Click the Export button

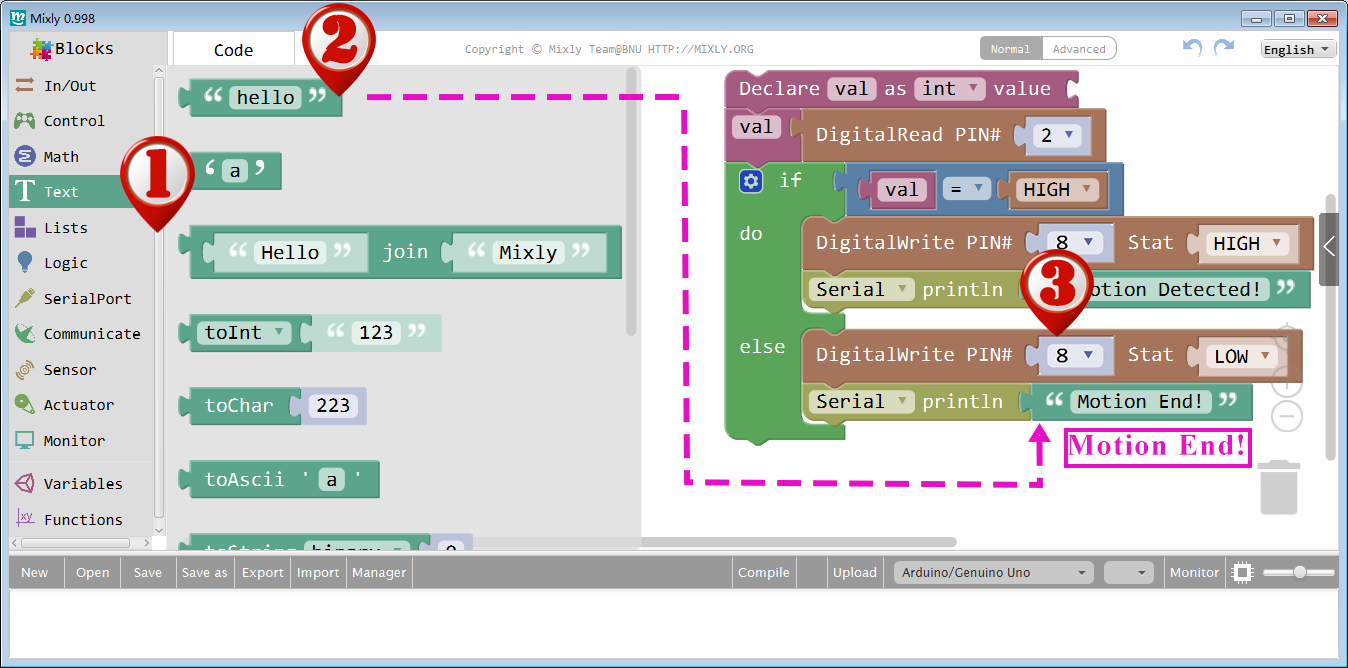click(x=263, y=573)
